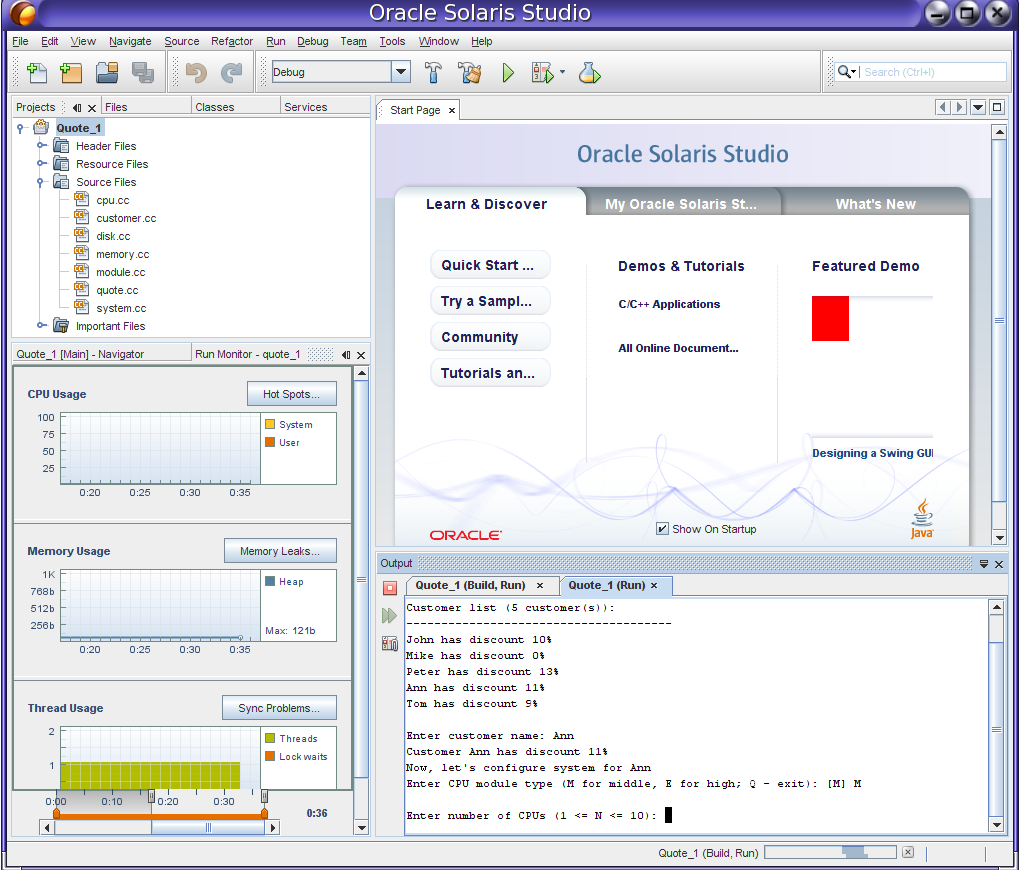Screen dimensions: 1019x870
Task: Click the New Project toolbar icon
Action: 71,72
